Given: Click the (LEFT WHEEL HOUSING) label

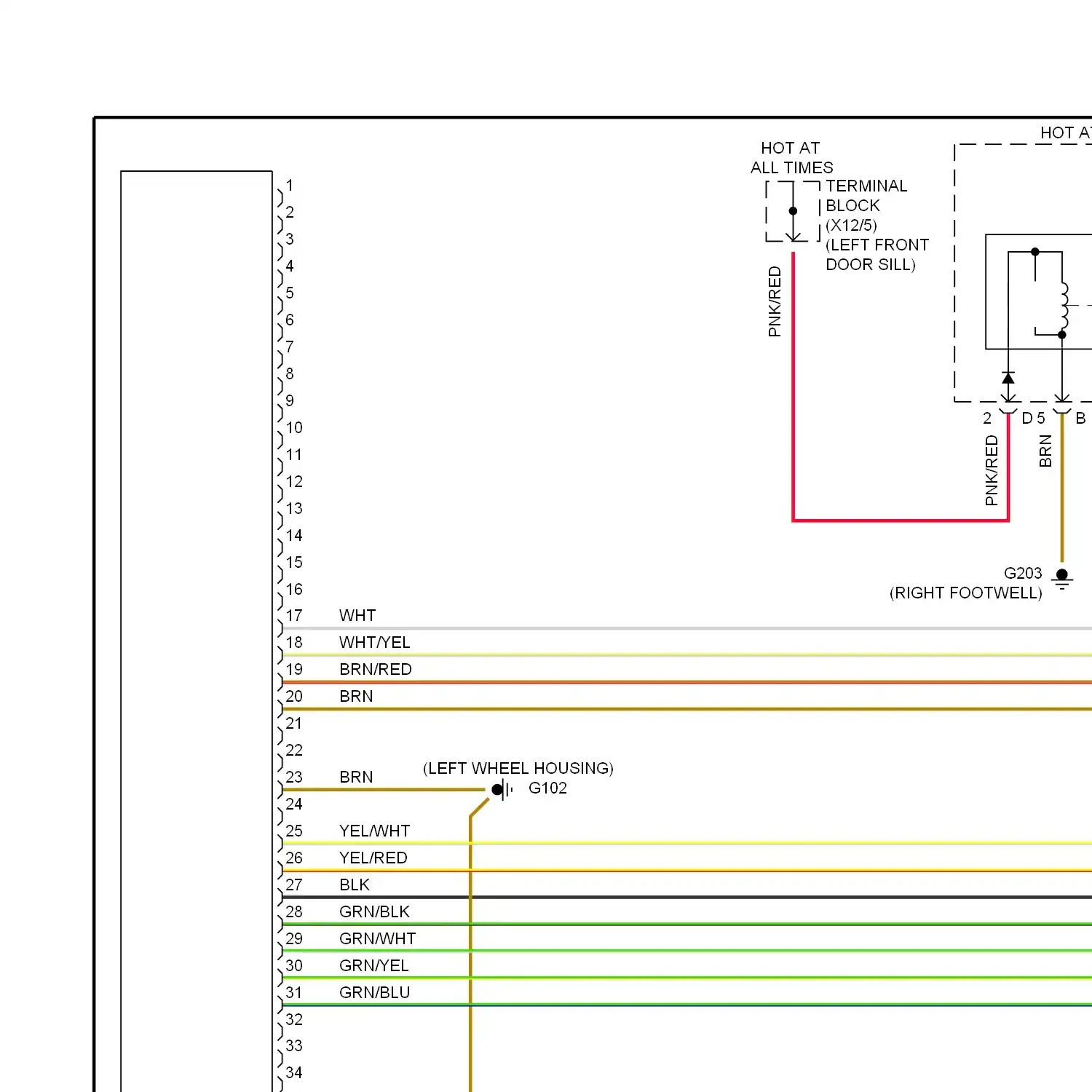Looking at the screenshot, I should 518,769.
